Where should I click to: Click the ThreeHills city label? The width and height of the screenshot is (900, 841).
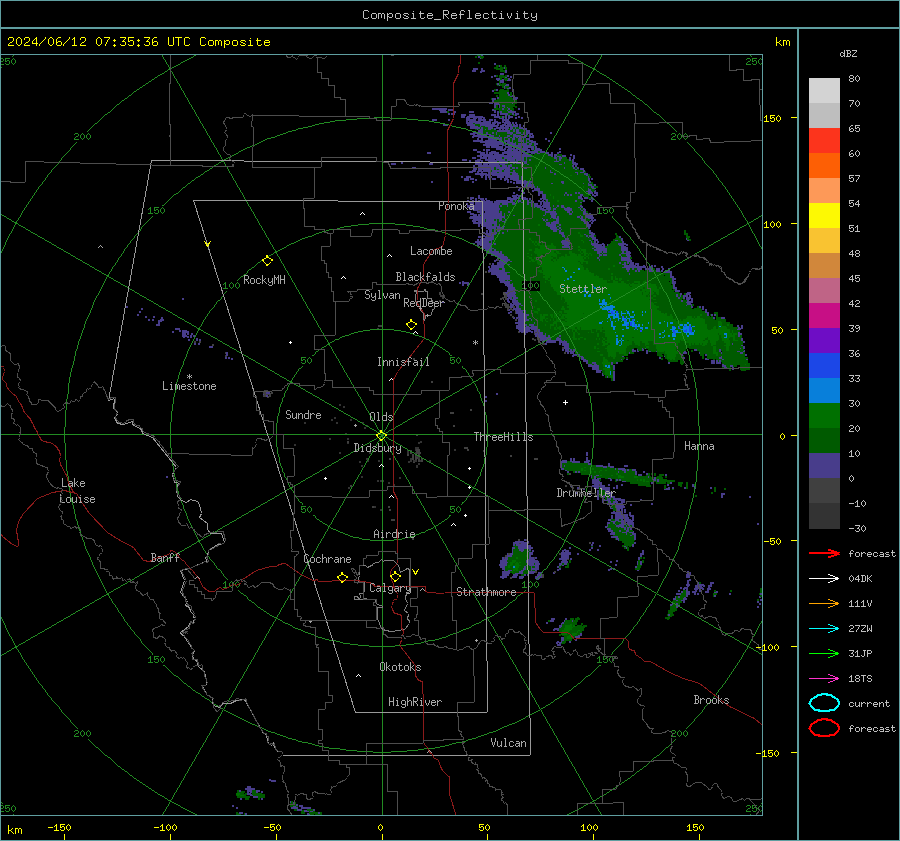click(x=503, y=437)
